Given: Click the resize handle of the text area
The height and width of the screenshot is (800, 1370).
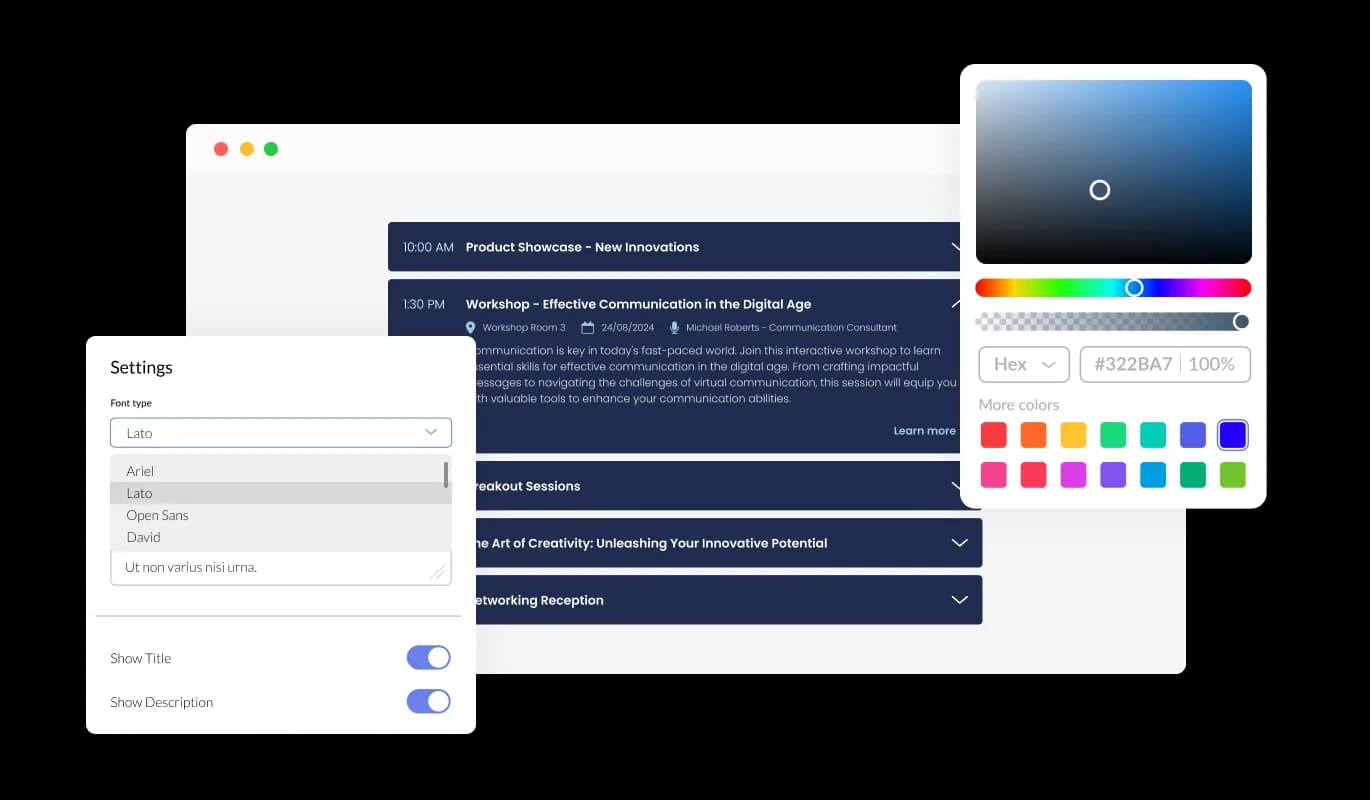Looking at the screenshot, I should (x=437, y=571).
